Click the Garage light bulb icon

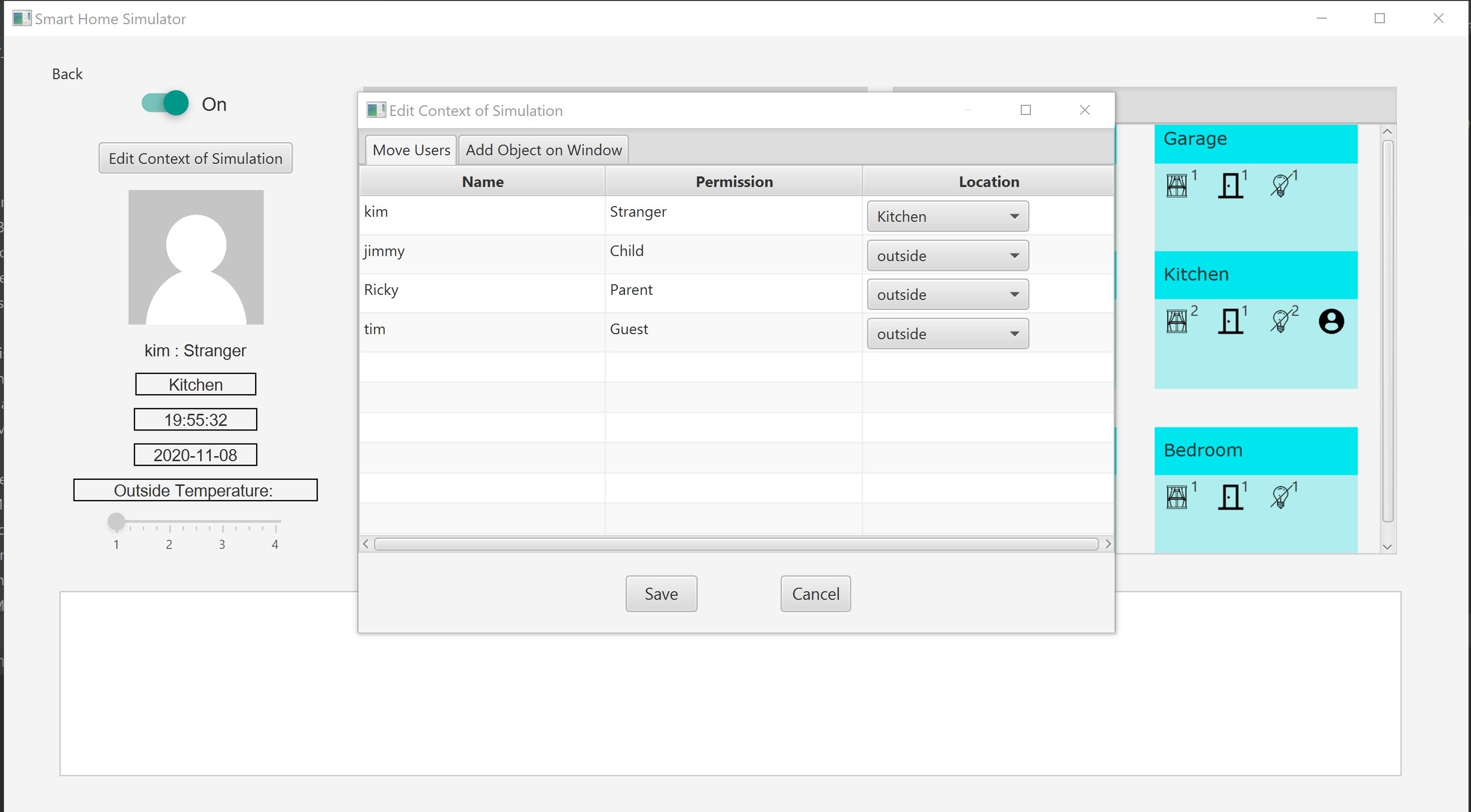1281,185
